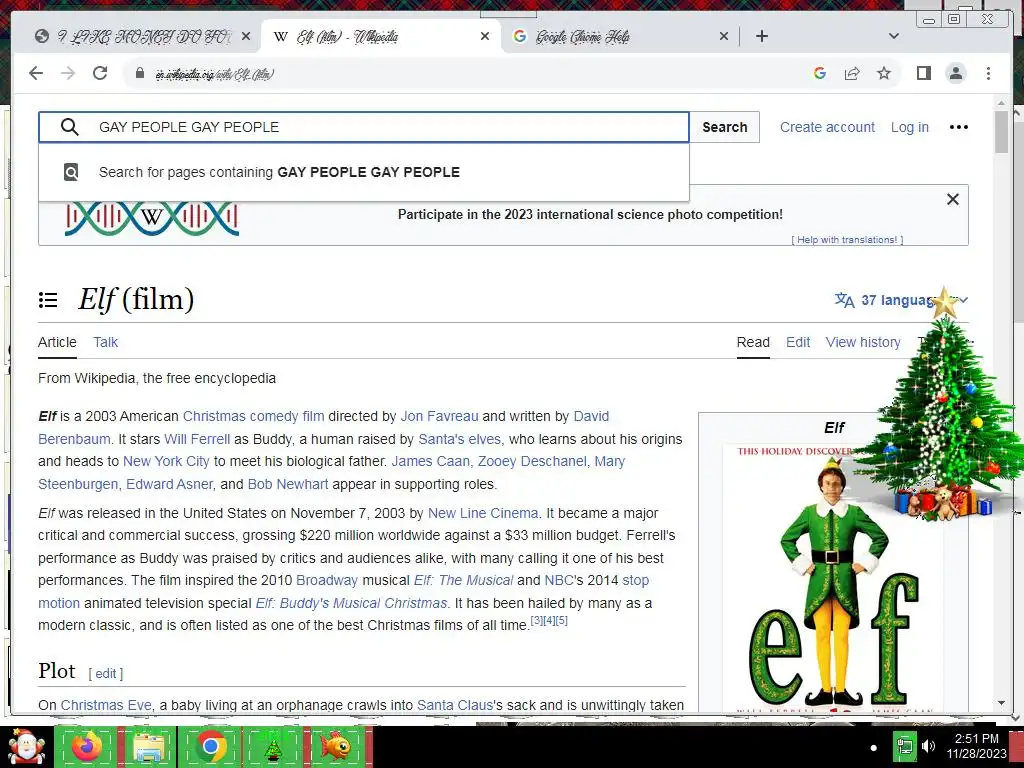The height and width of the screenshot is (768, 1024).
Task: Open Chrome's three-dot menu
Action: 988,73
